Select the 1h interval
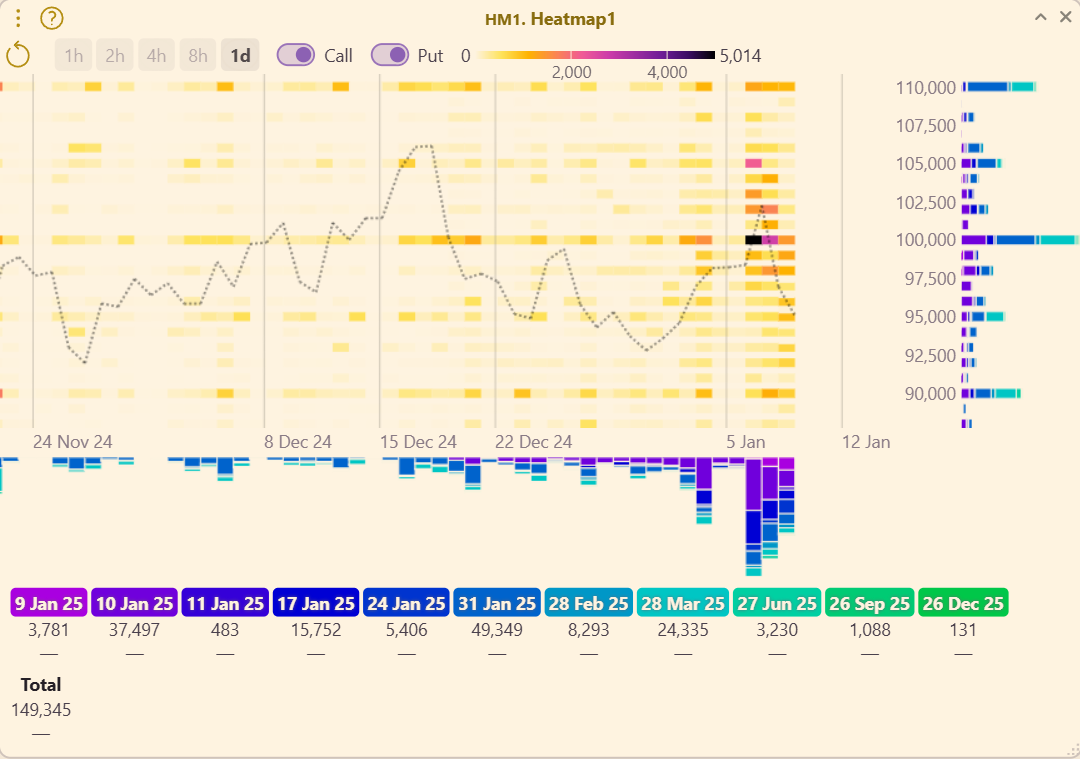Image resolution: width=1080 pixels, height=759 pixels. coord(74,55)
